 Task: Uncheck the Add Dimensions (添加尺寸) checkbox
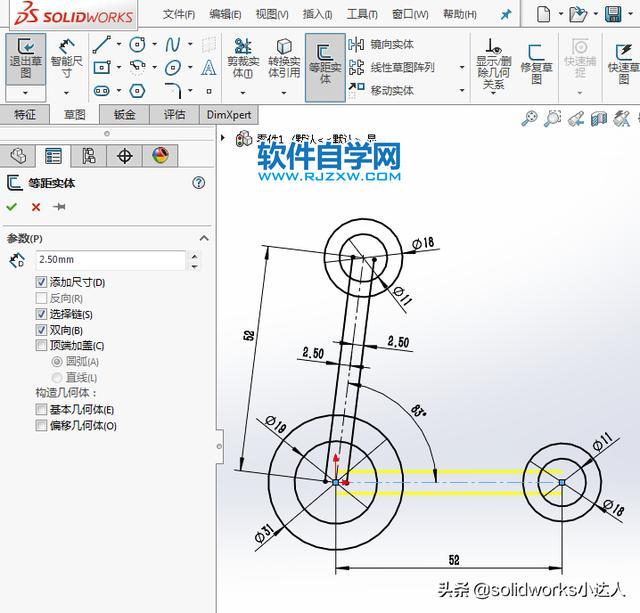pyautogui.click(x=41, y=282)
